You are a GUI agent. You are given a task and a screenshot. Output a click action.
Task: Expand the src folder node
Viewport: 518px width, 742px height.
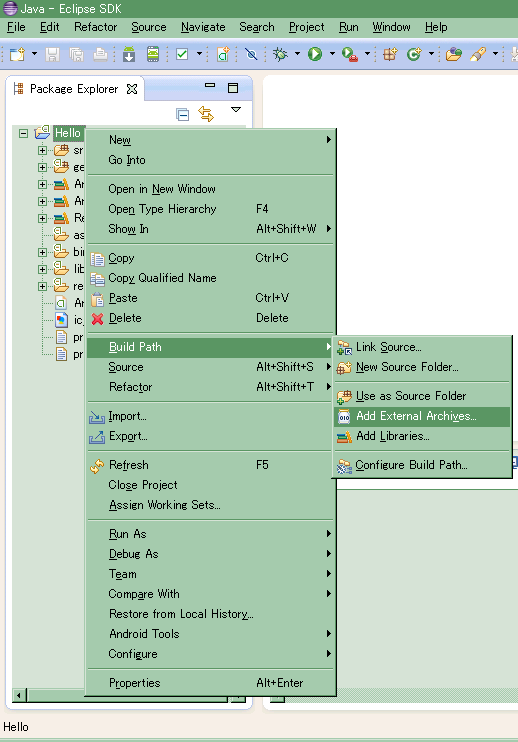pyautogui.click(x=43, y=150)
